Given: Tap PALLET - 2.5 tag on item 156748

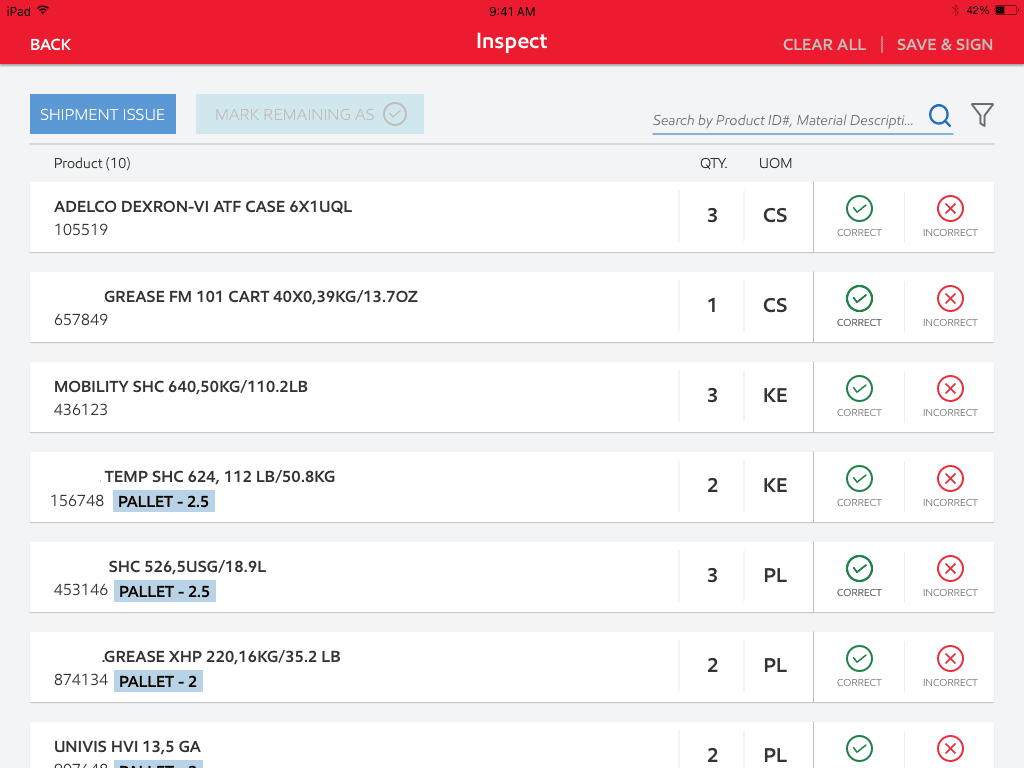Looking at the screenshot, I should coord(163,502).
